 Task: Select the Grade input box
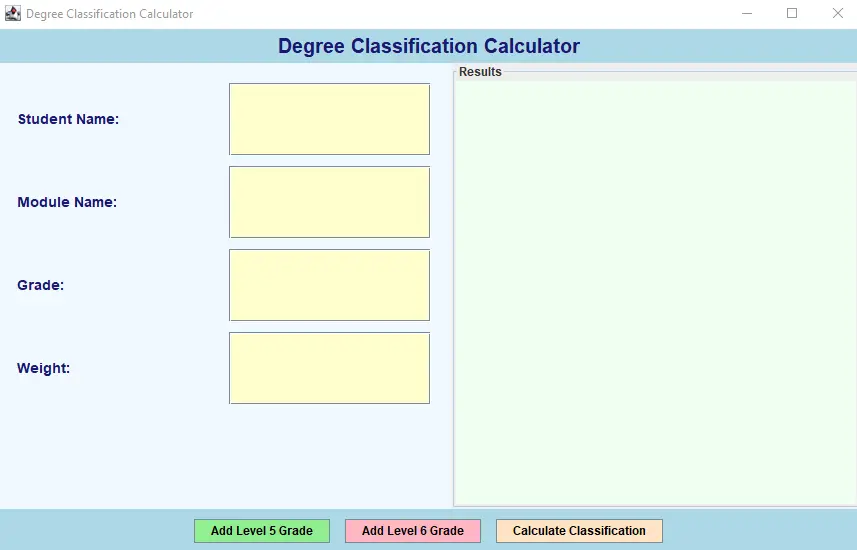(329, 285)
